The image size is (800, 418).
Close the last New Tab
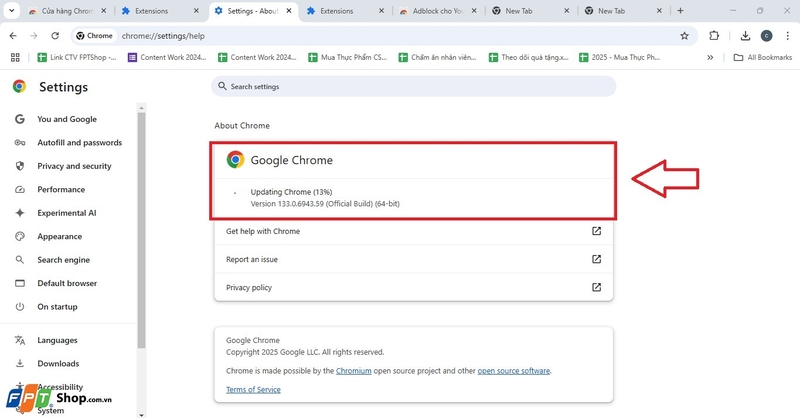click(x=659, y=11)
